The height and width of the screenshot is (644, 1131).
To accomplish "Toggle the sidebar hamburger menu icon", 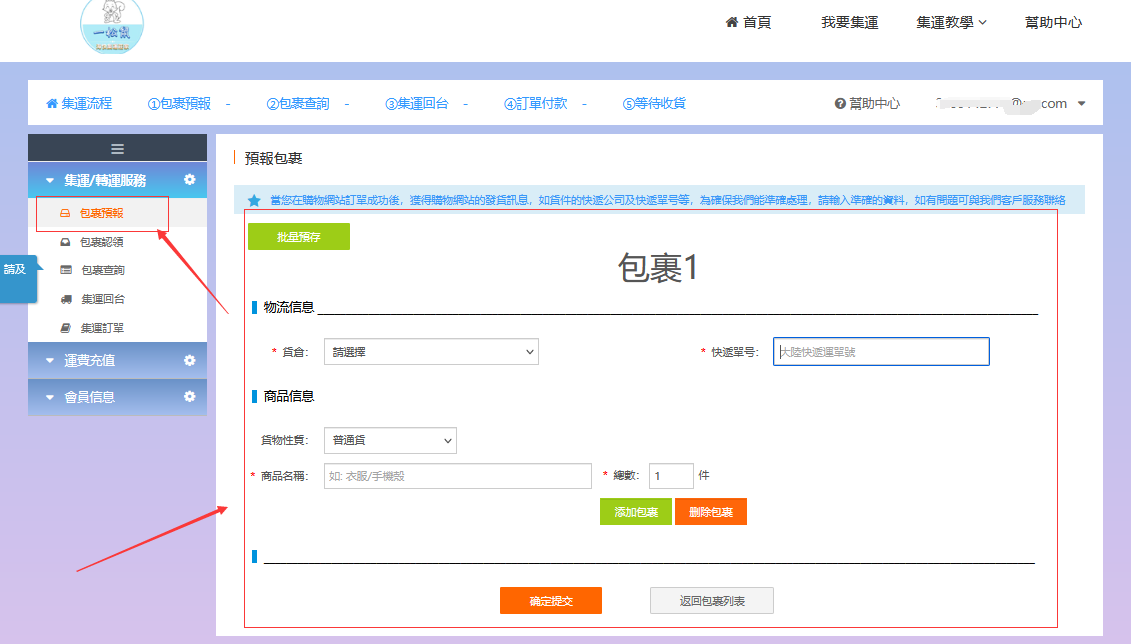I will tap(117, 148).
